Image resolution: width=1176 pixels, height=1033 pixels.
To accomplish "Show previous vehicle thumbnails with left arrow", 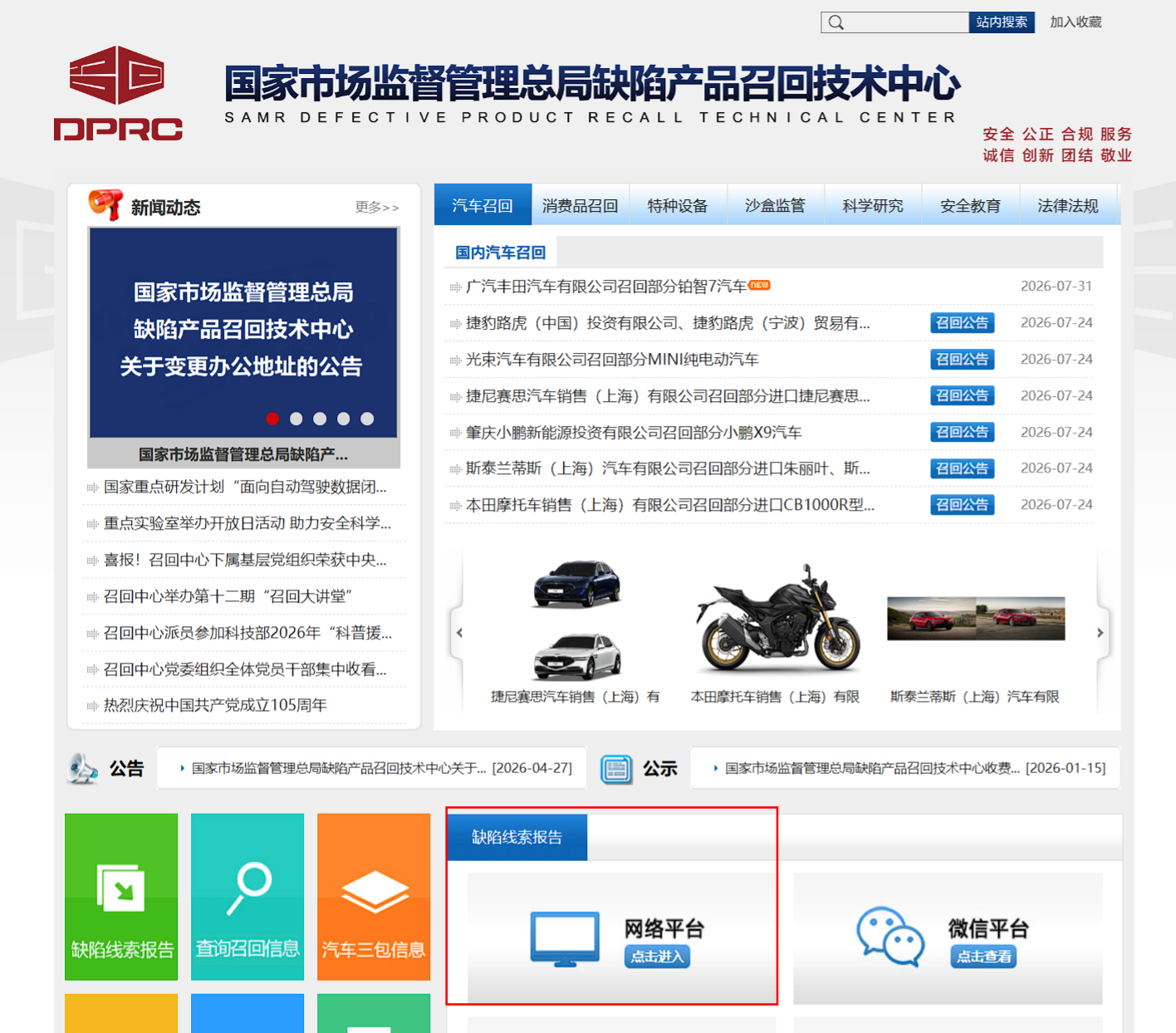I will point(459,633).
